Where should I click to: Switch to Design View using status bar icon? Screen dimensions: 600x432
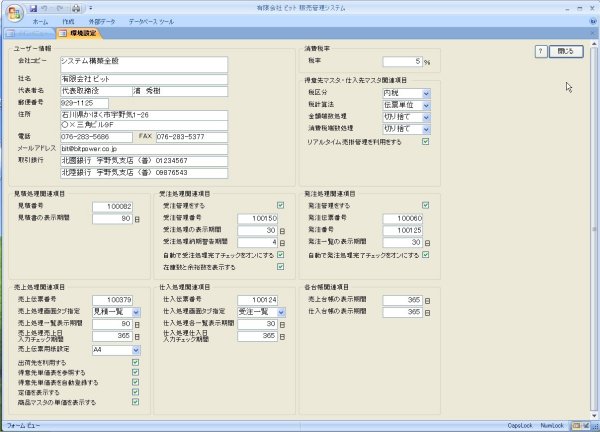coord(586,425)
